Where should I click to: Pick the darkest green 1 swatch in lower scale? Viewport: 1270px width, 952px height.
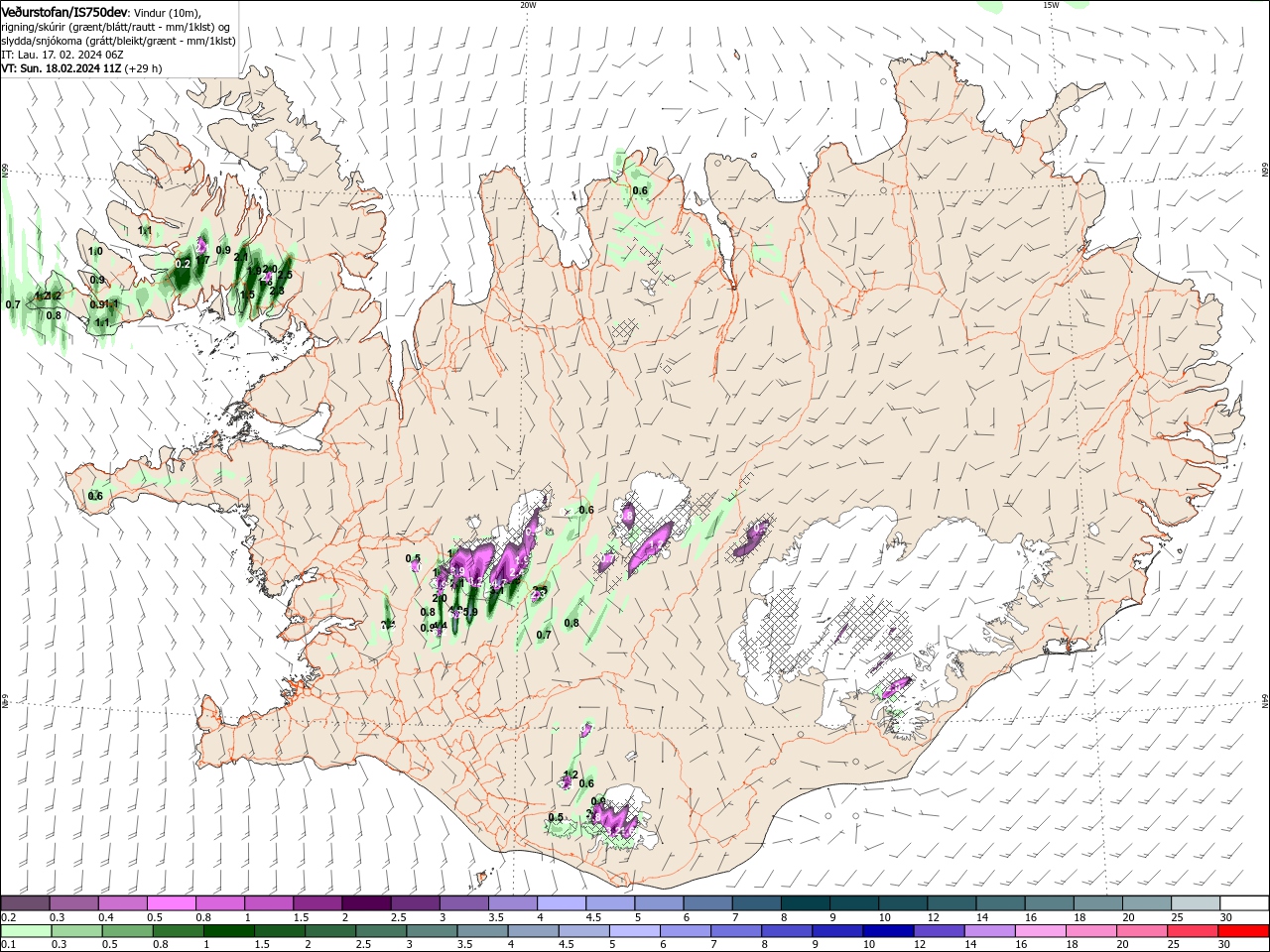(x=228, y=931)
